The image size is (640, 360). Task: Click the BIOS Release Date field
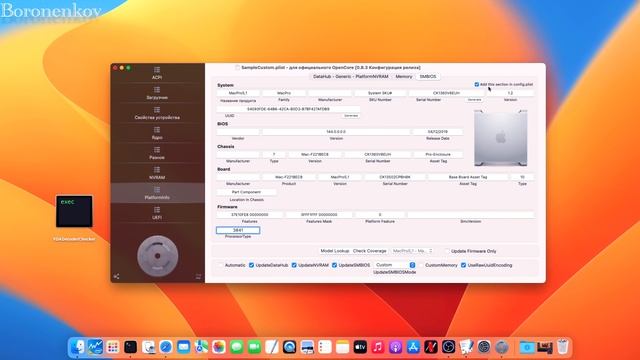tap(438, 132)
